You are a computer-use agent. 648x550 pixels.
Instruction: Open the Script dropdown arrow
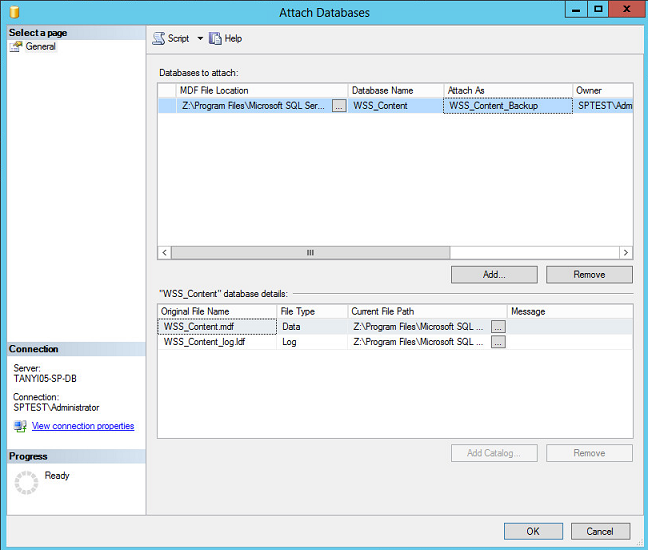click(x=200, y=38)
